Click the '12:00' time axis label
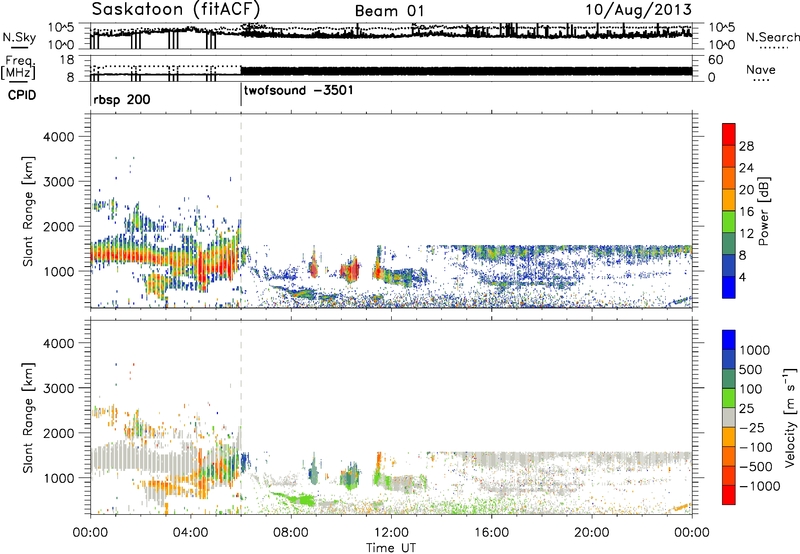The width and height of the screenshot is (800, 554). click(391, 533)
